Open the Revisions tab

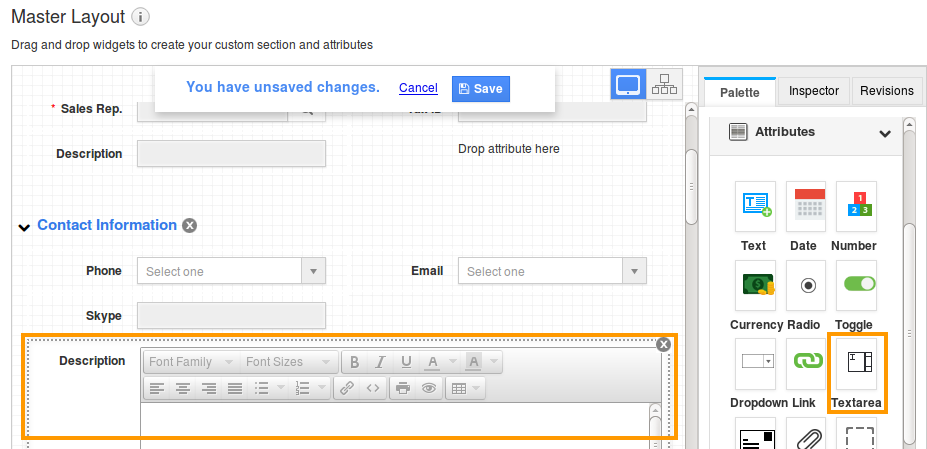[x=886, y=91]
